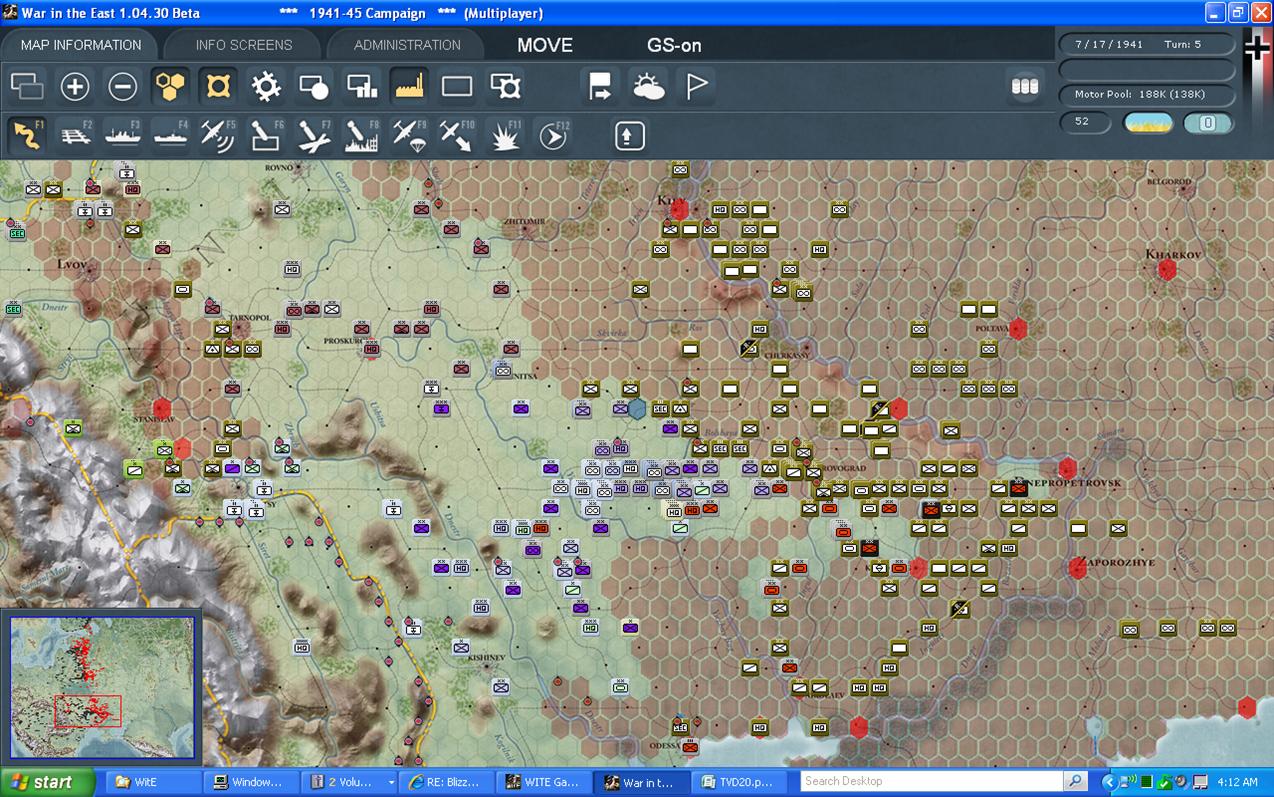The width and height of the screenshot is (1274, 797).
Task: Click the Zaporozhye red city hex
Action: click(x=1077, y=568)
